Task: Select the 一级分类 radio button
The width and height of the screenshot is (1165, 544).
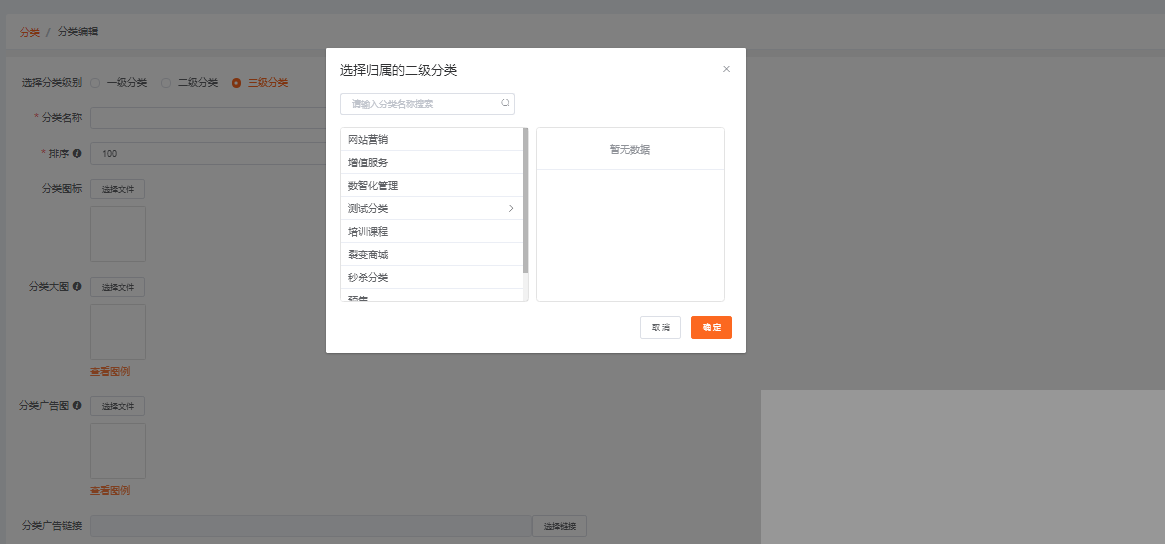Action: [x=95, y=83]
